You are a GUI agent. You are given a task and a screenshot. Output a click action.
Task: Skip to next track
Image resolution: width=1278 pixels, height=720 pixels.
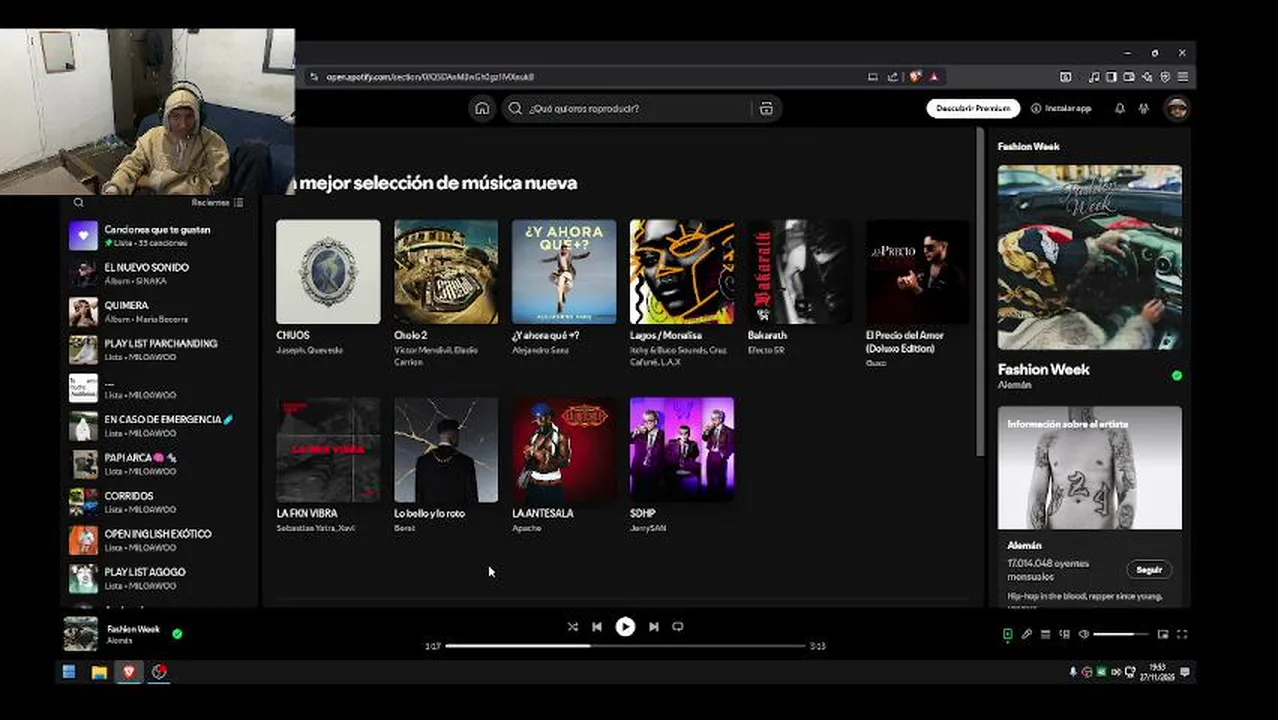[x=653, y=627]
